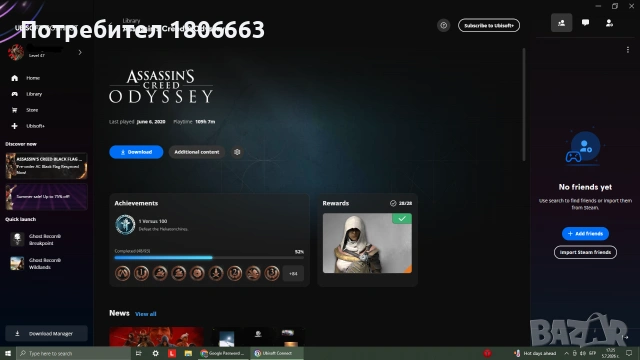Open game settings gear icon
Image resolution: width=640 pixels, height=360 pixels.
click(237, 152)
